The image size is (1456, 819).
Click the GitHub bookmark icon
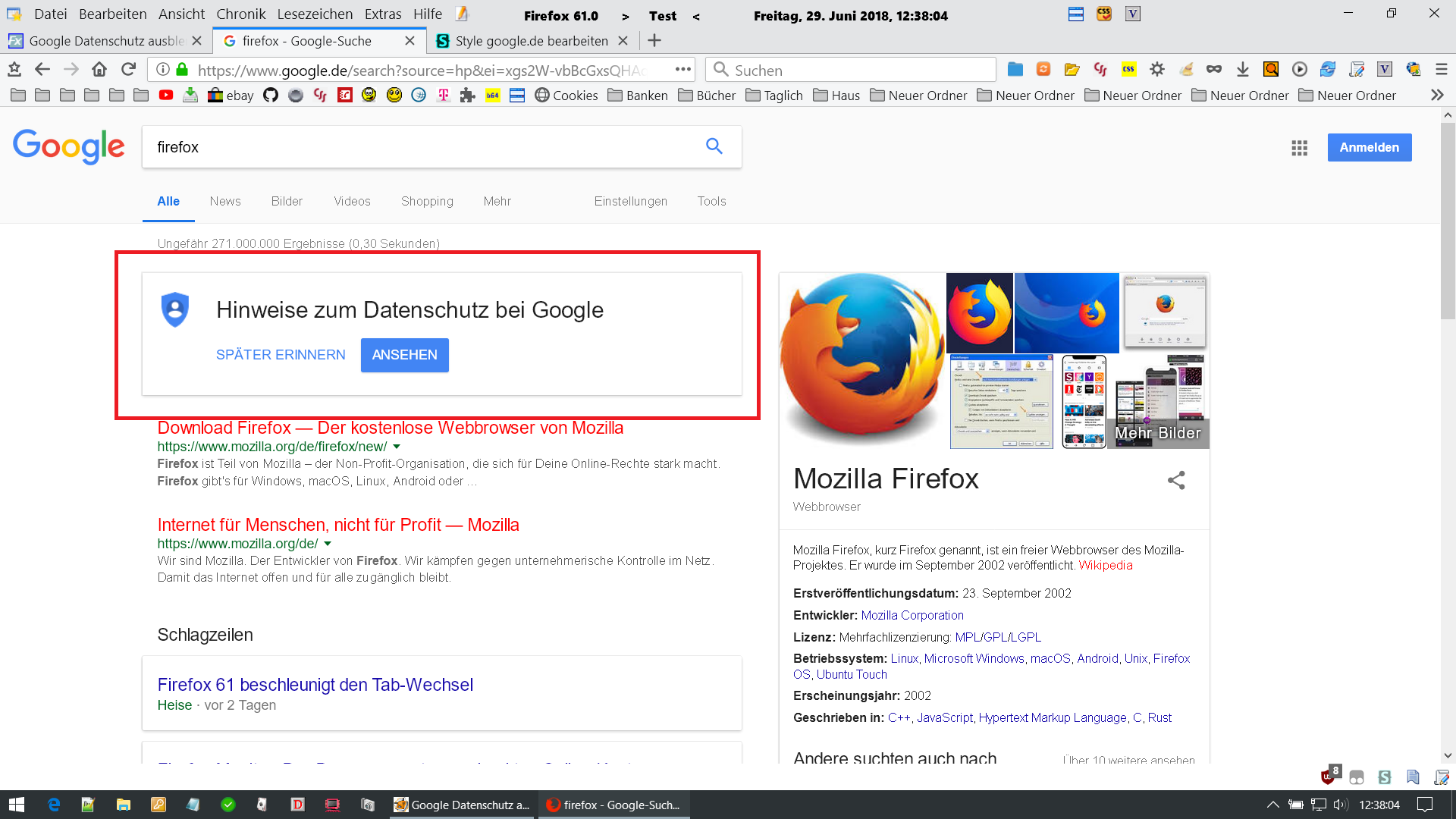pyautogui.click(x=271, y=96)
